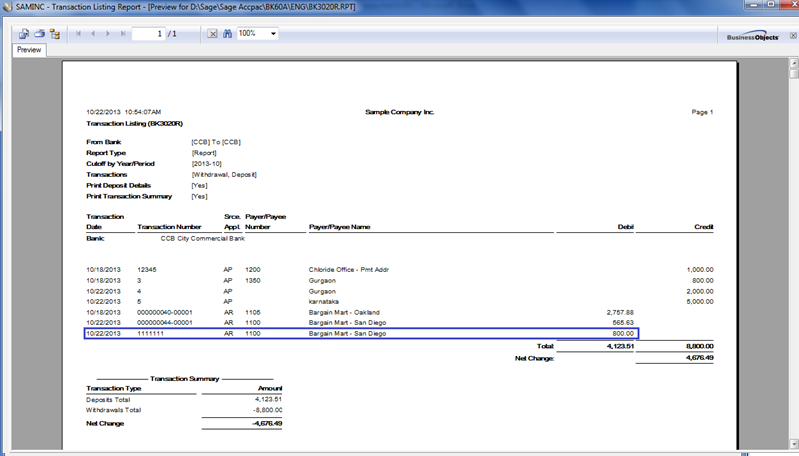Click the credit total '8,800.00'

point(700,346)
